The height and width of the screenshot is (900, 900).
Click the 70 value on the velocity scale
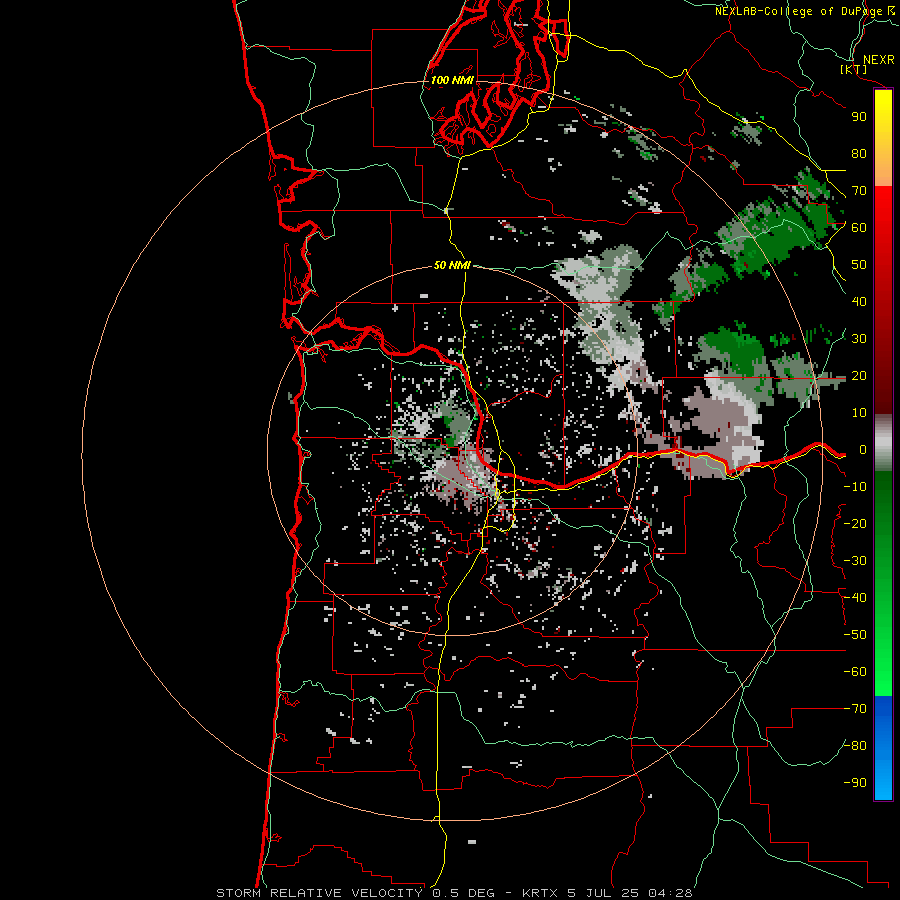click(x=859, y=191)
